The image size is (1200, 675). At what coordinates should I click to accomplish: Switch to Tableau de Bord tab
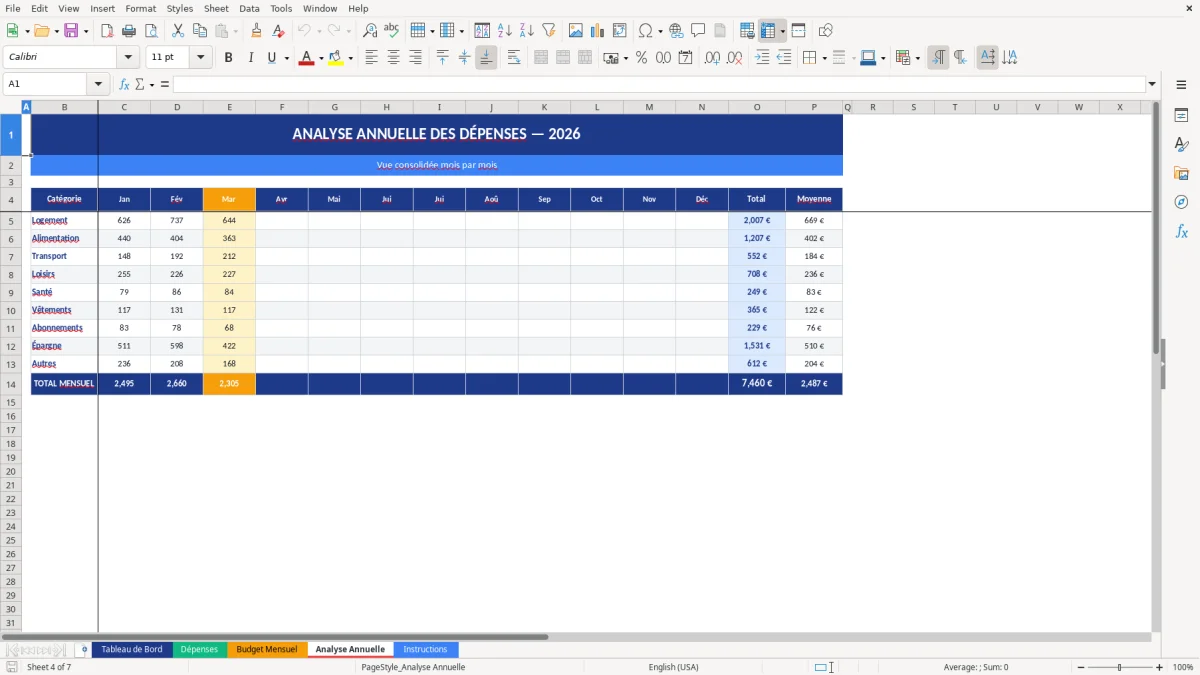pyautogui.click(x=132, y=649)
